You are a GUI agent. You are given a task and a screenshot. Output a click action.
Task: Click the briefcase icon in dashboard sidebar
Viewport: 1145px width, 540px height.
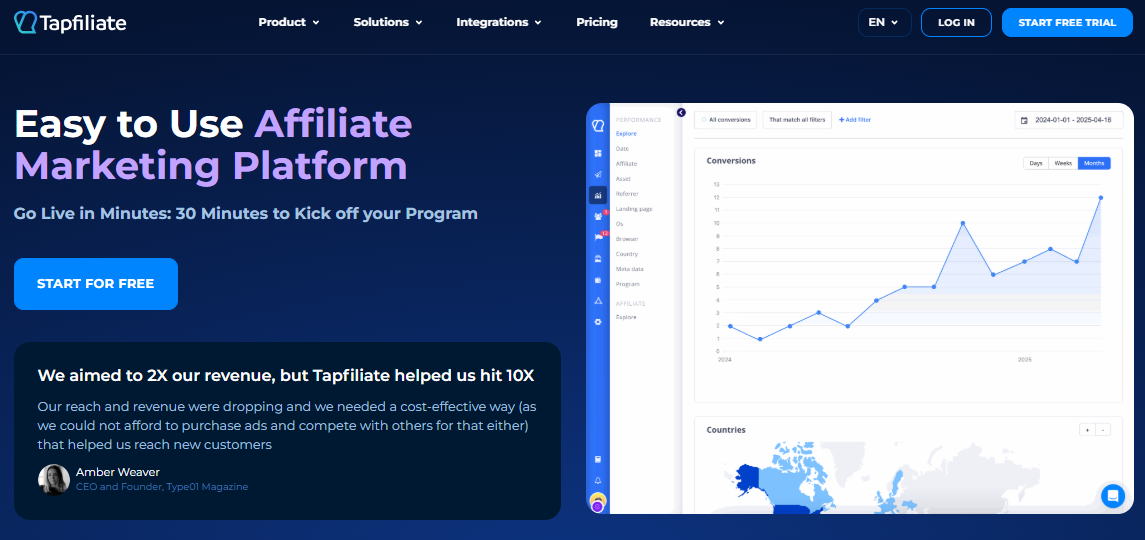point(598,280)
